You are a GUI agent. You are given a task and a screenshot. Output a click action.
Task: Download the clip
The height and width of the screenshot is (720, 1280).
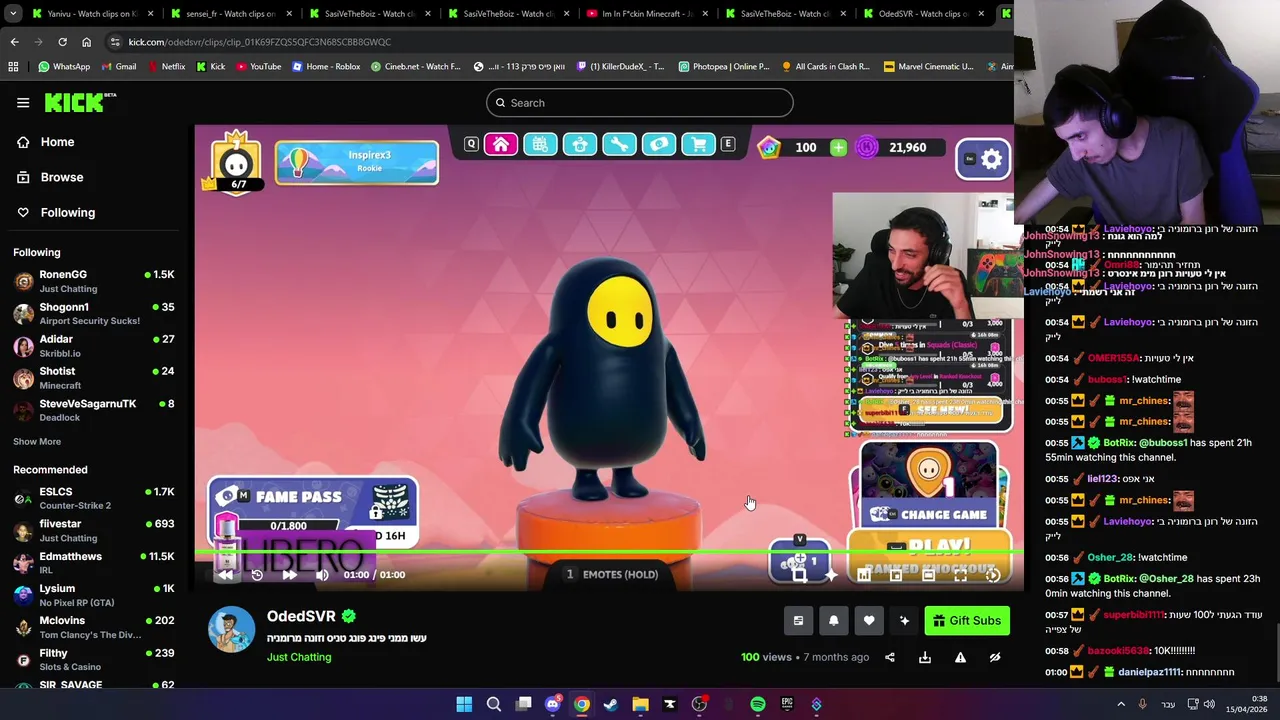click(x=925, y=658)
